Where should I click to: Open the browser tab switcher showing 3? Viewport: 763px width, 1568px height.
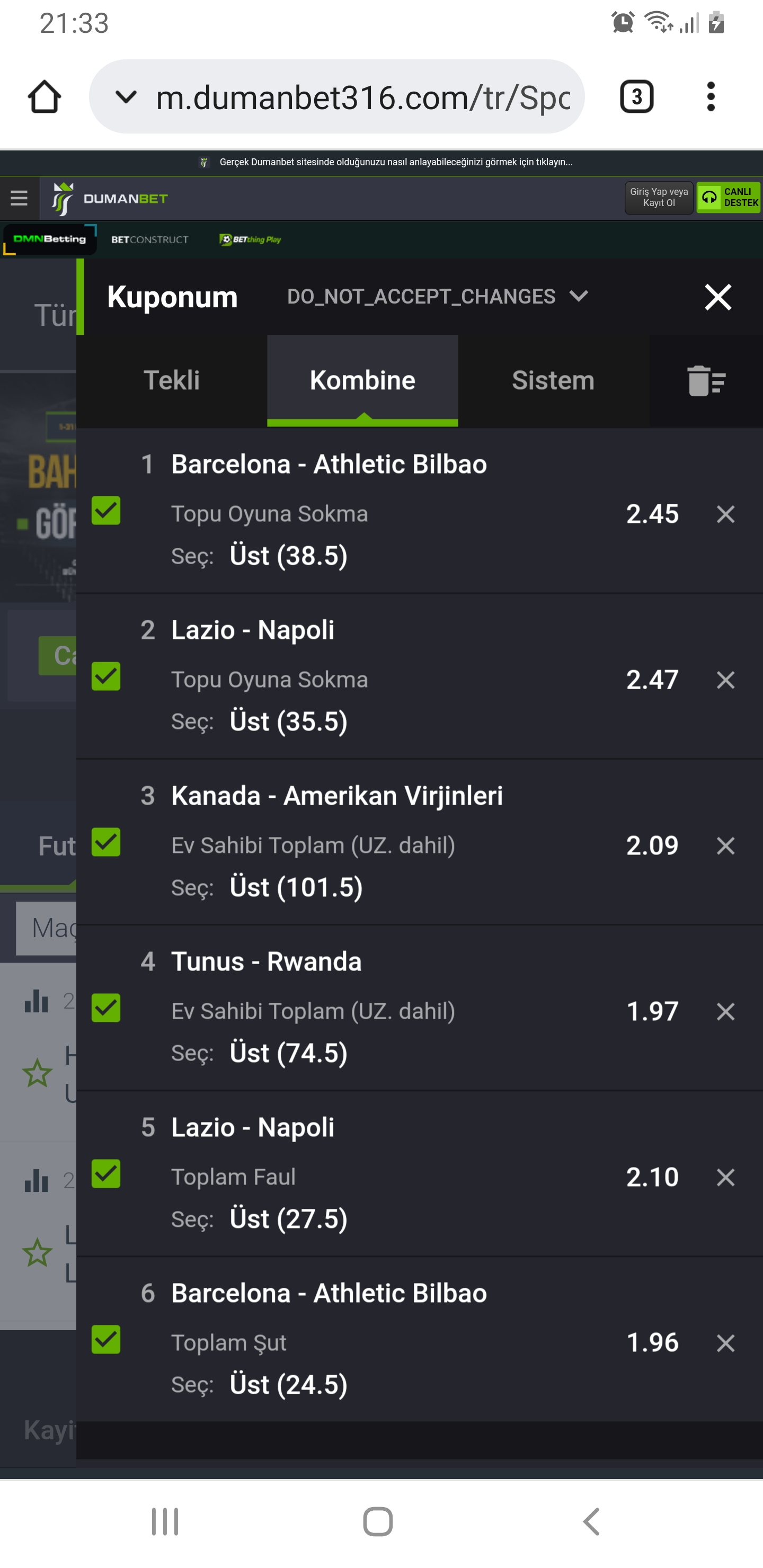click(x=636, y=97)
